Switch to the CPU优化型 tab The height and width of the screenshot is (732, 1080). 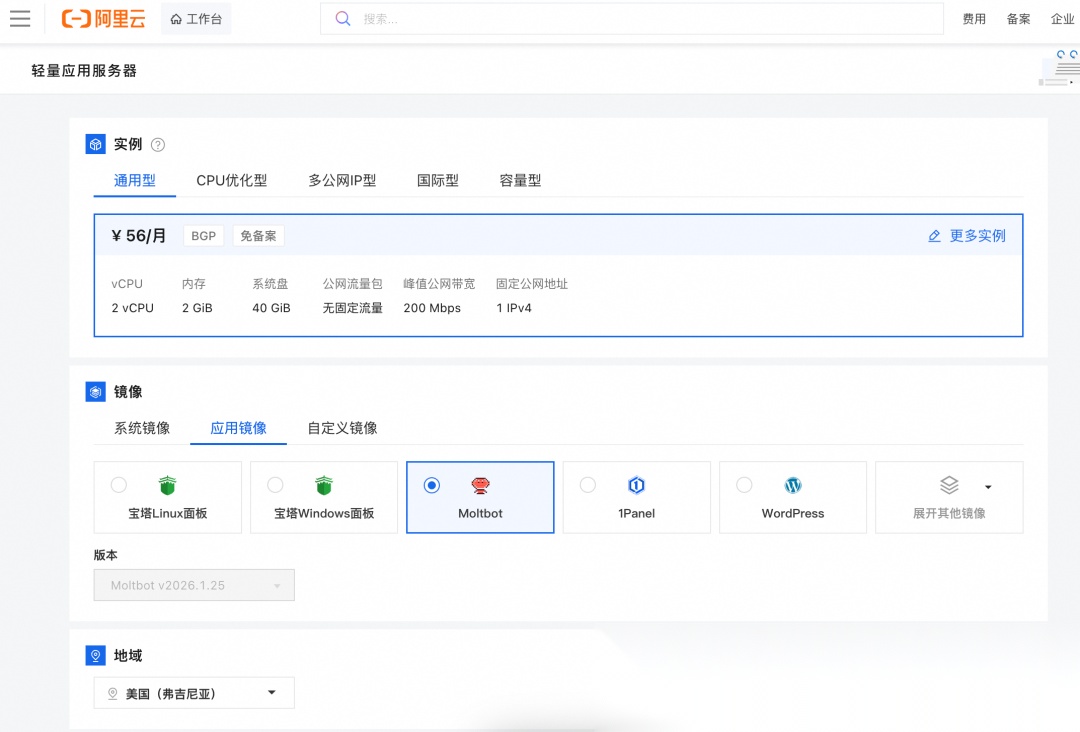coord(231,180)
